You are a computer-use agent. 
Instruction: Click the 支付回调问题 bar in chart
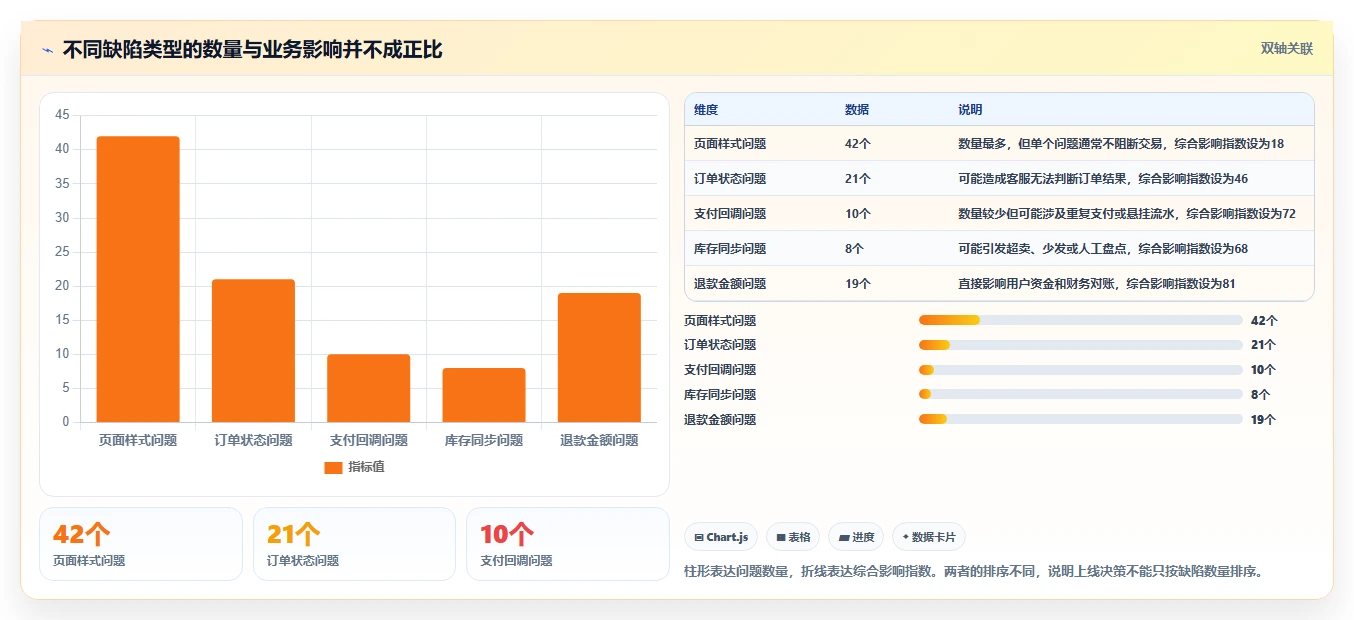(368, 388)
